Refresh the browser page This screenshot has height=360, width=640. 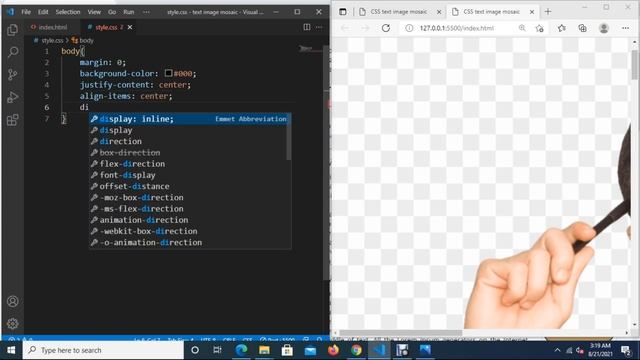click(x=386, y=28)
